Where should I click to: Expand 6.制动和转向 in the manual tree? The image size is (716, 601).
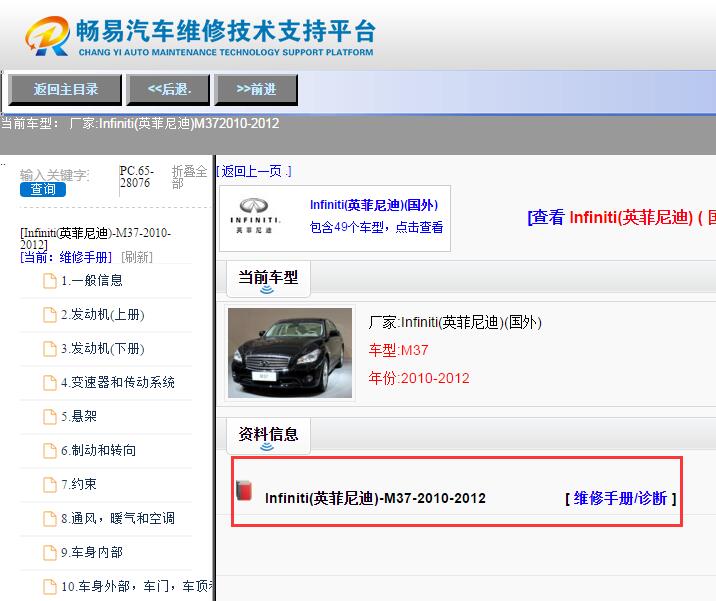98,451
